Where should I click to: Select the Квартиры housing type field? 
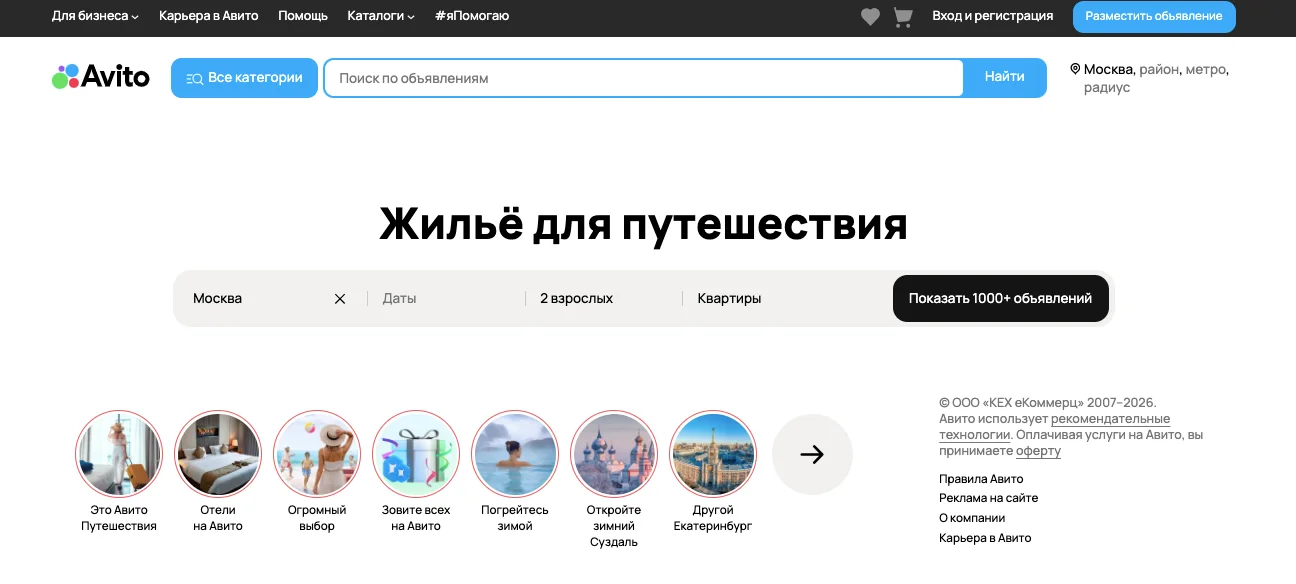tap(727, 298)
